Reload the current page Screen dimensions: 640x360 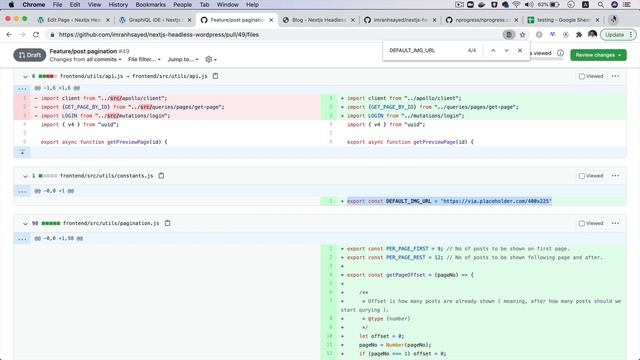tap(36, 35)
